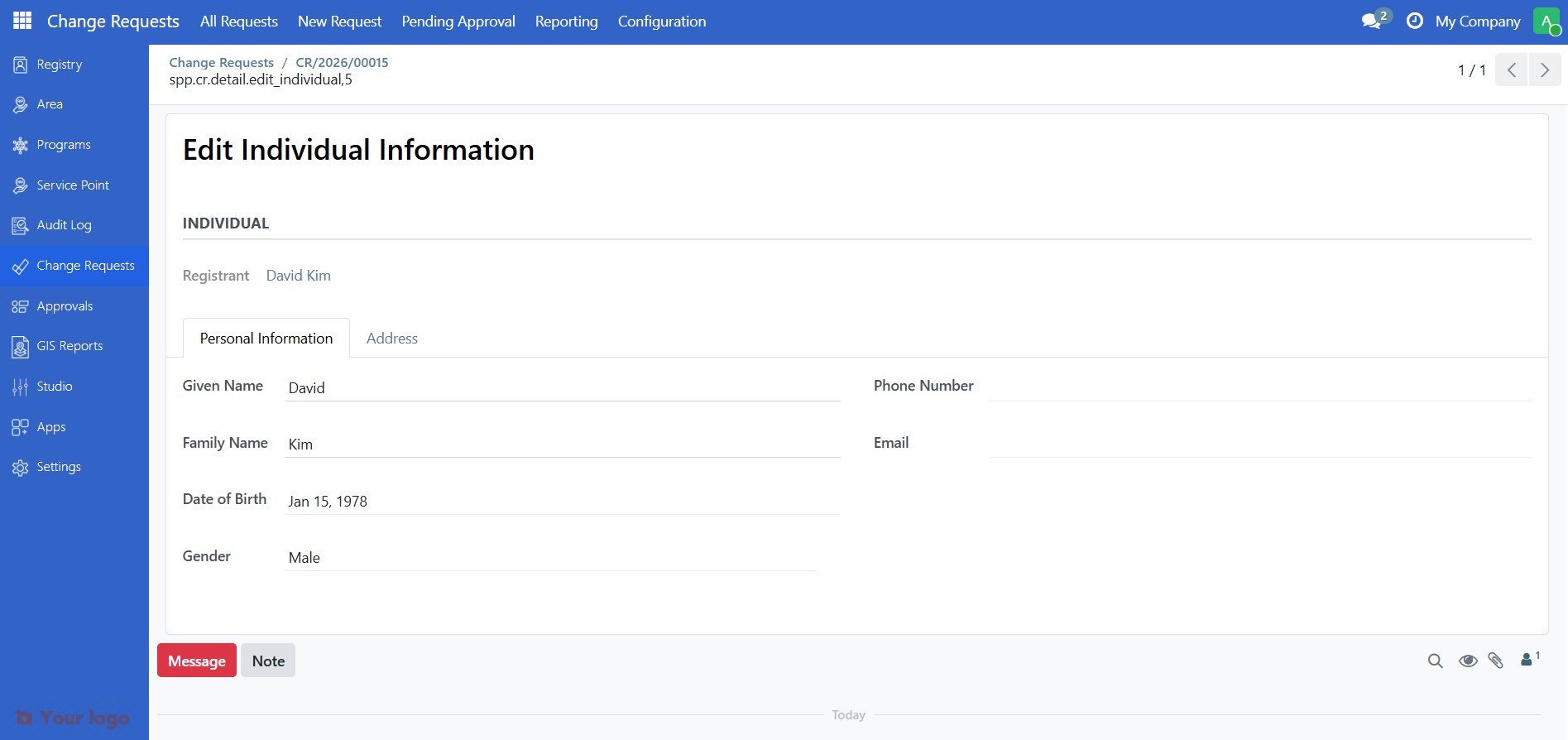Open the Gender dropdown field
This screenshot has width=1568, height=740.
tap(550, 558)
